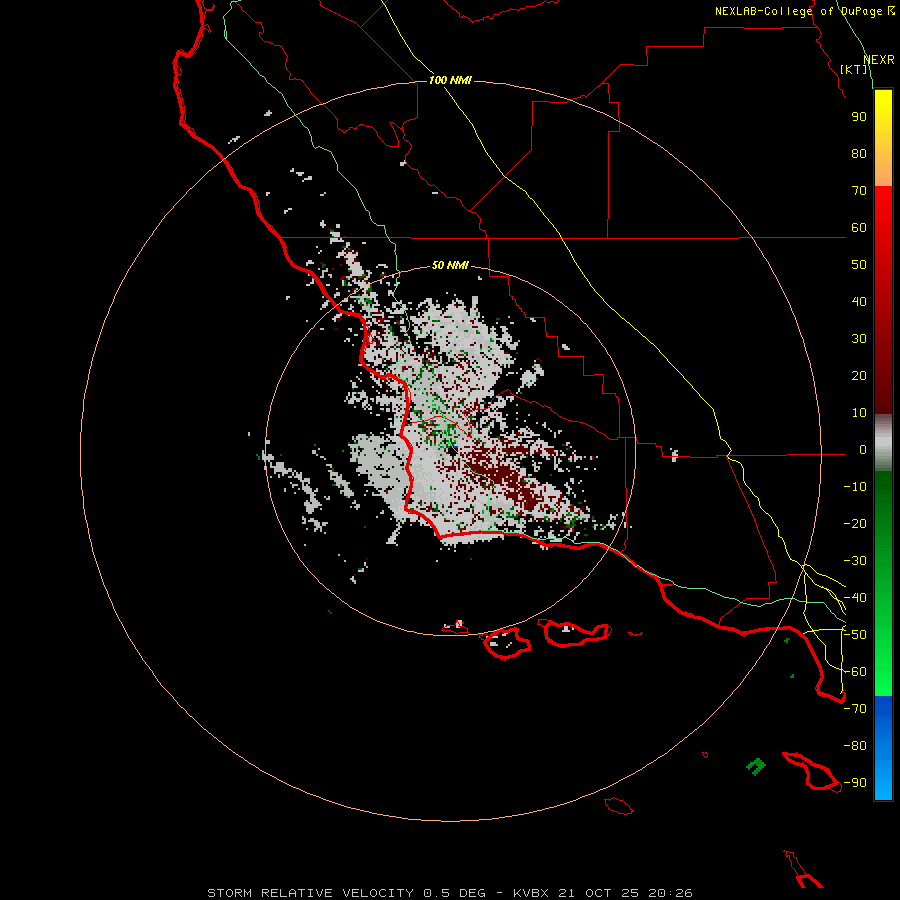Screen dimensions: 900x900
Task: Click the 80 value on the velocity scale
Action: pyautogui.click(x=859, y=153)
